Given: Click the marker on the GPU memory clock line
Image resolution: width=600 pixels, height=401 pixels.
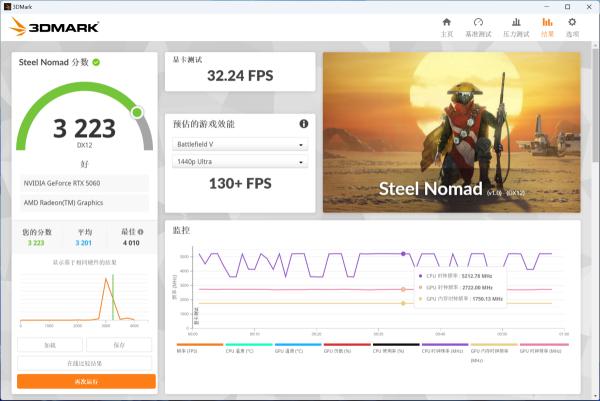Looking at the screenshot, I should tap(403, 303).
